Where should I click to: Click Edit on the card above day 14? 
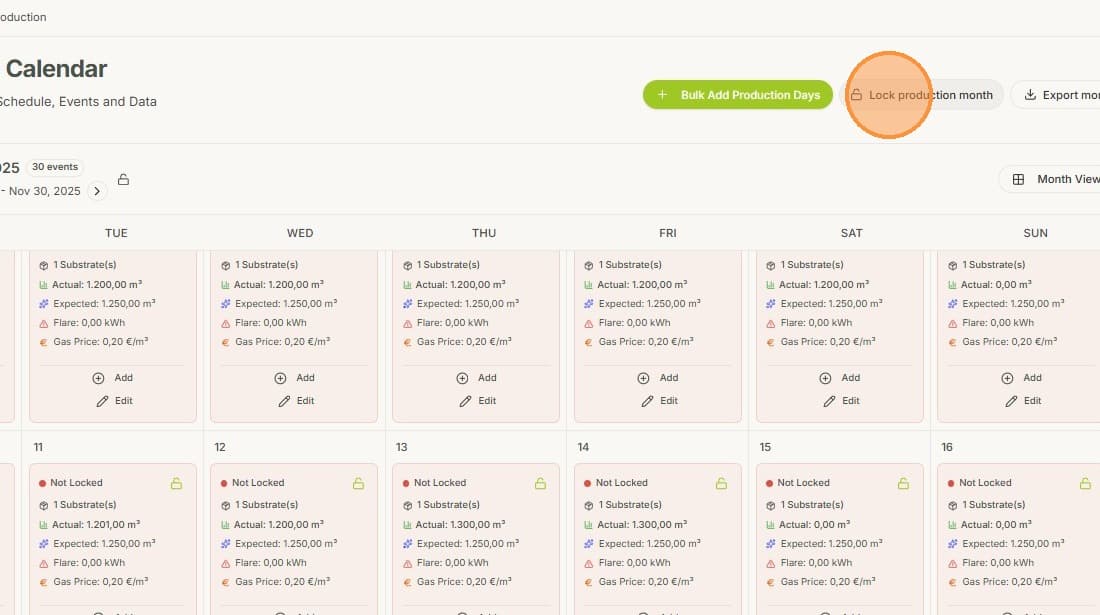coord(659,401)
